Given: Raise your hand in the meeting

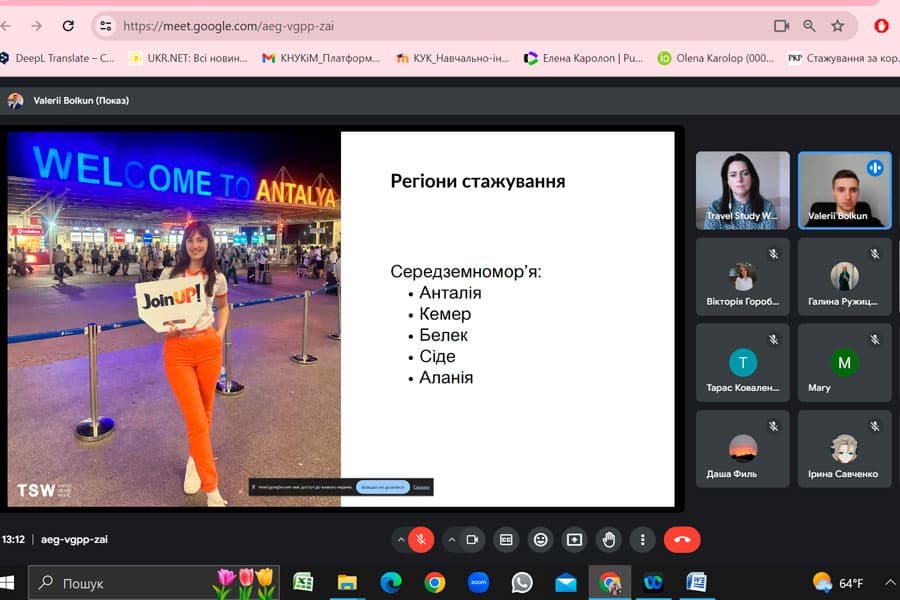Looking at the screenshot, I should click(x=609, y=540).
